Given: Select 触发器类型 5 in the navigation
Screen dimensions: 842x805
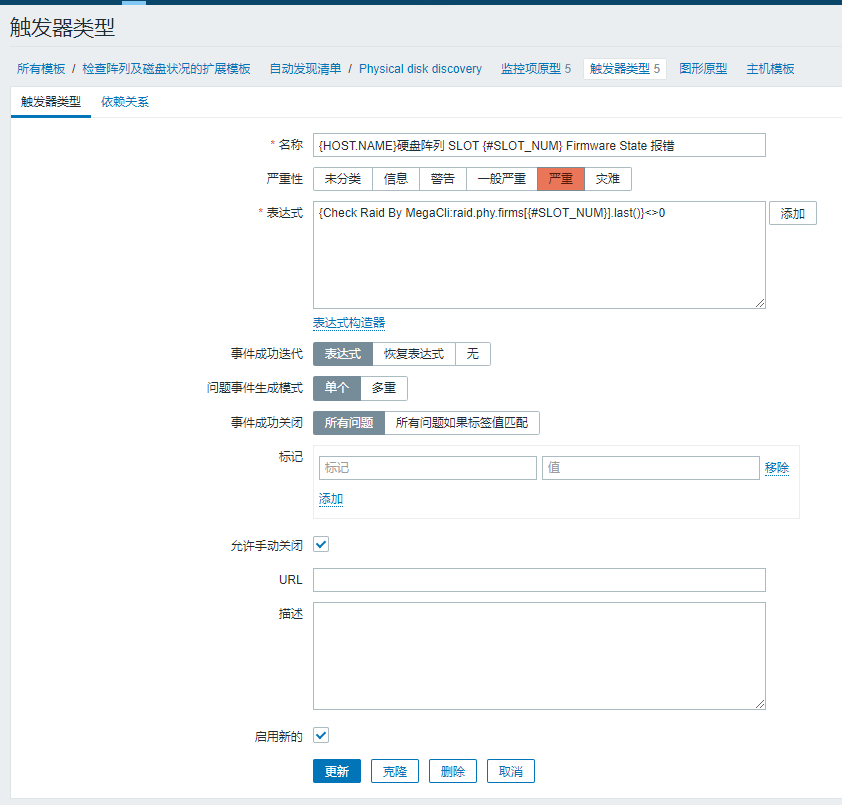Looking at the screenshot, I should 625,69.
